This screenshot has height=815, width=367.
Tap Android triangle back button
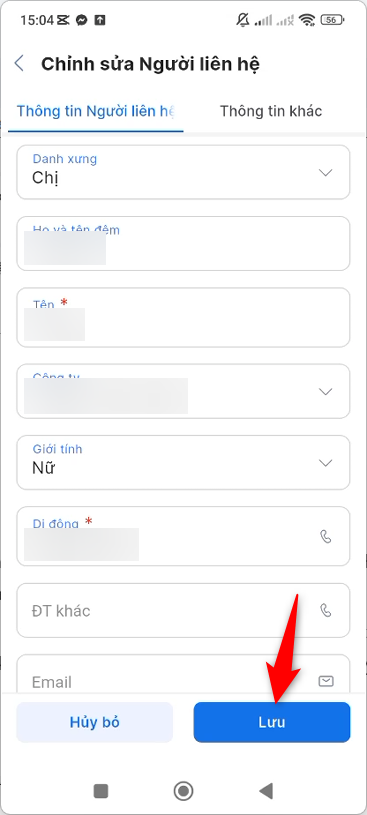tap(266, 791)
